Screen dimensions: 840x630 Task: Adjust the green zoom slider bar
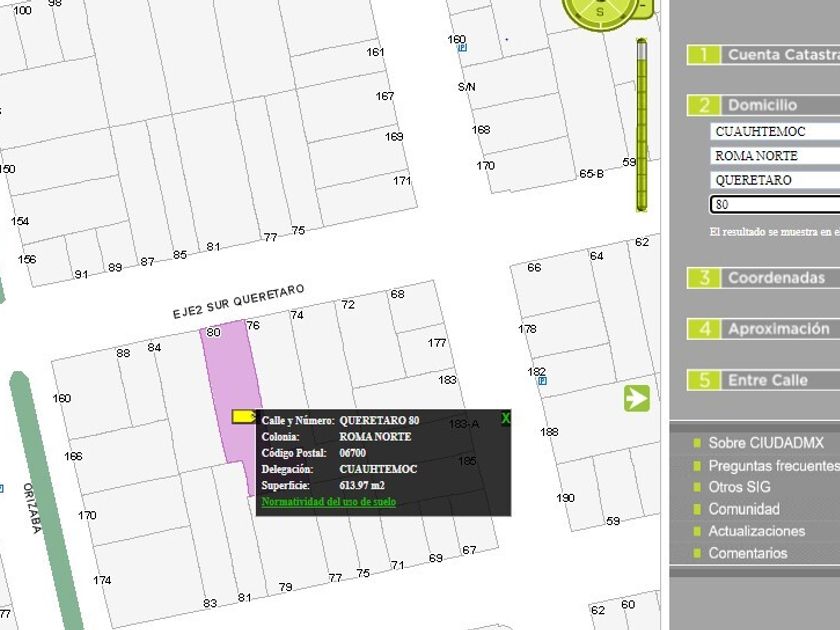tap(642, 124)
